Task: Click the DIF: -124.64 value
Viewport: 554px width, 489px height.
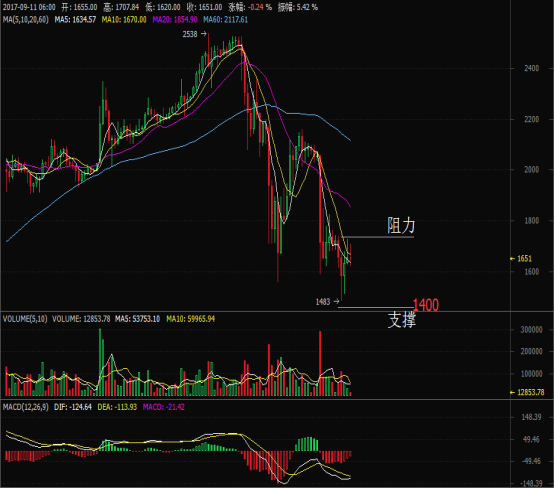Action: [x=73, y=407]
